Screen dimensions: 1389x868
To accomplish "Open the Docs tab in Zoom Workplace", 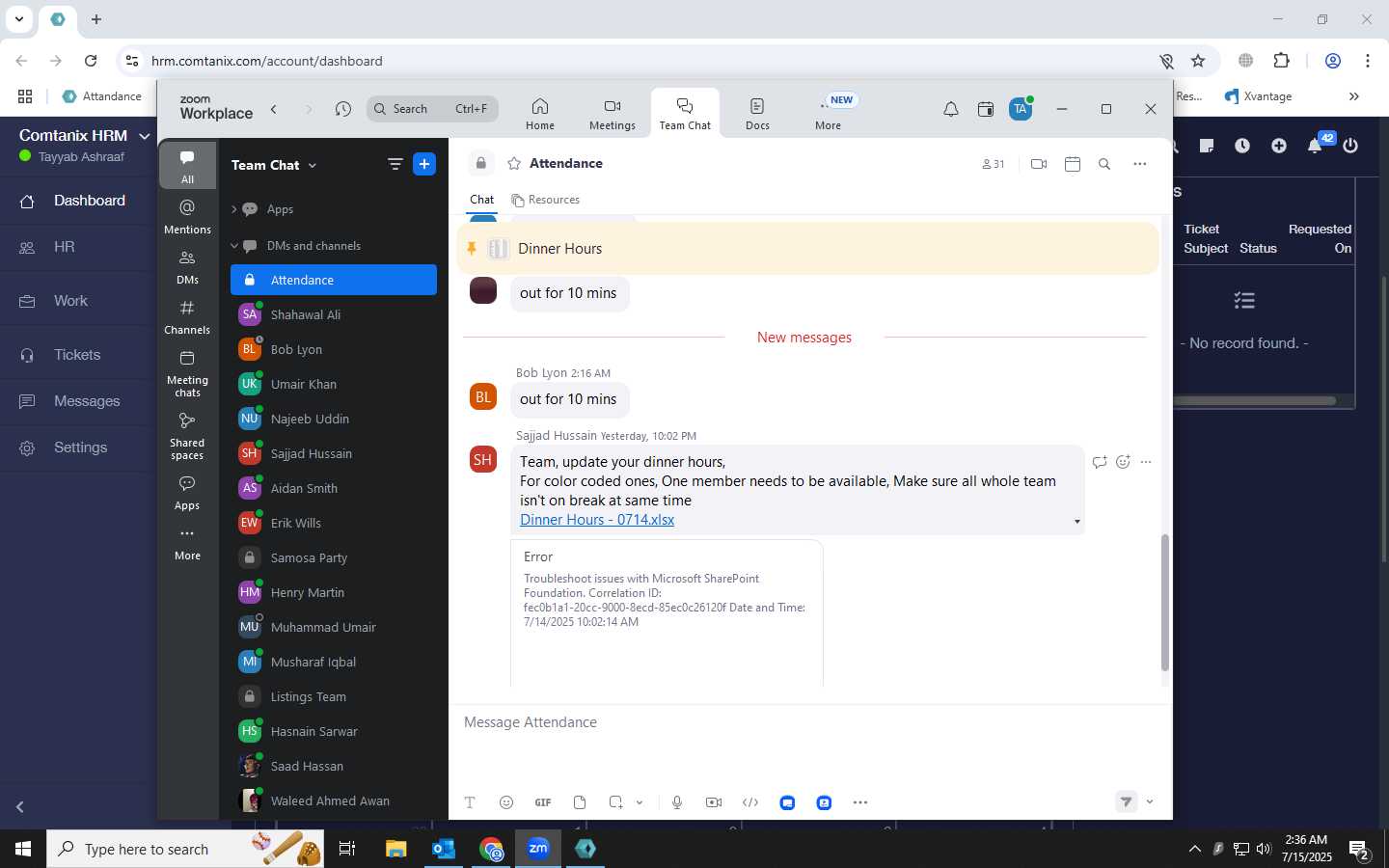I will 757,114.
